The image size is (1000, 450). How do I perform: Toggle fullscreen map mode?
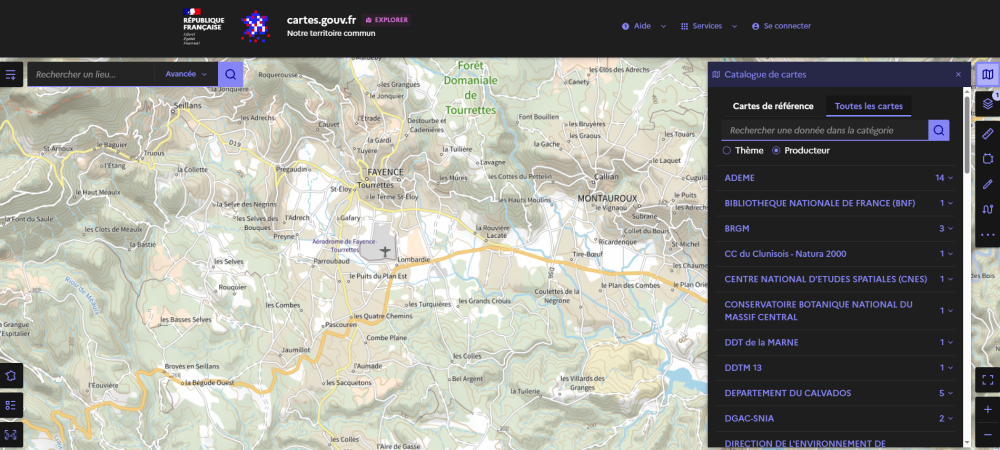987,380
